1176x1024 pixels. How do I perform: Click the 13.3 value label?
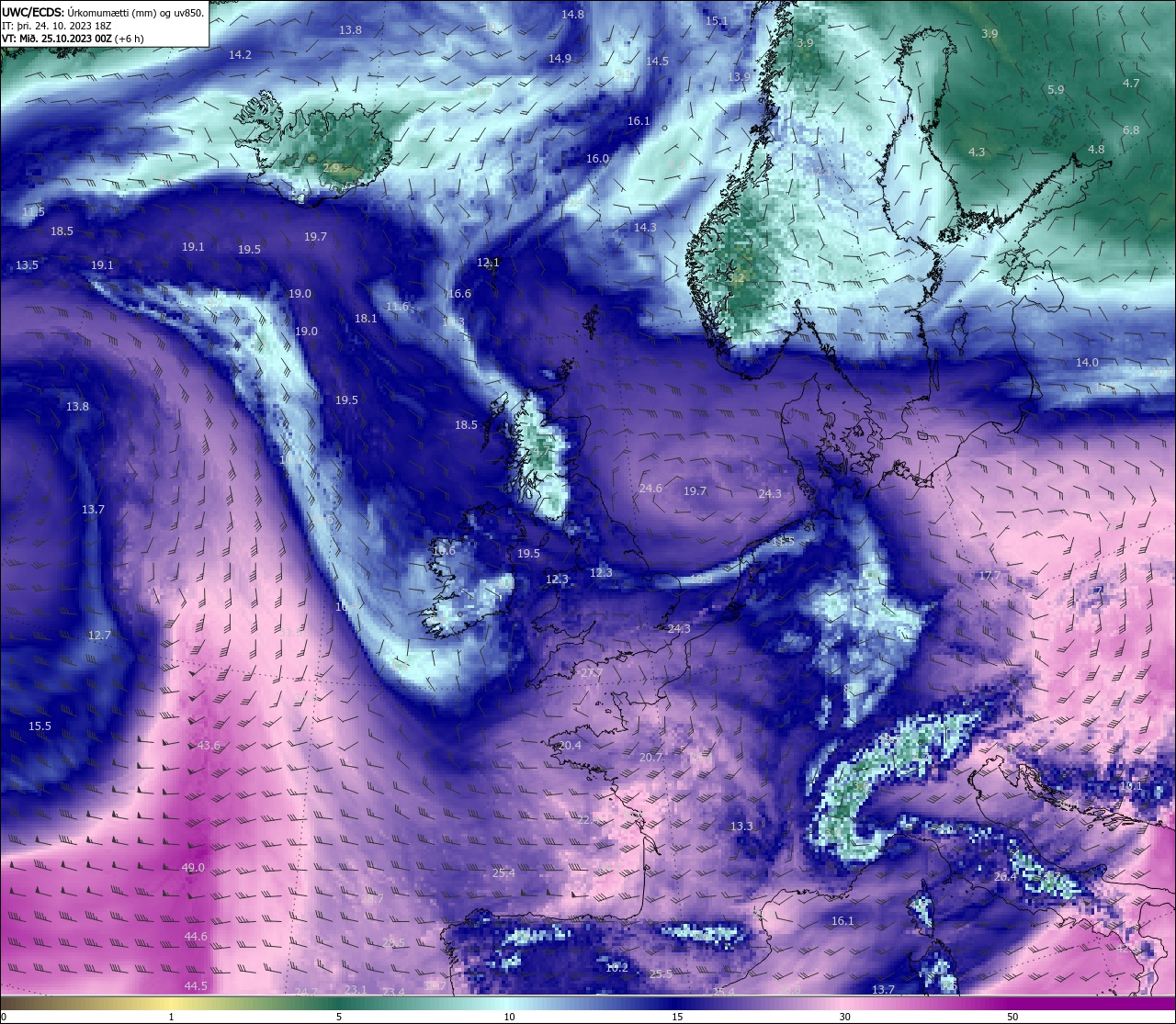click(x=741, y=827)
